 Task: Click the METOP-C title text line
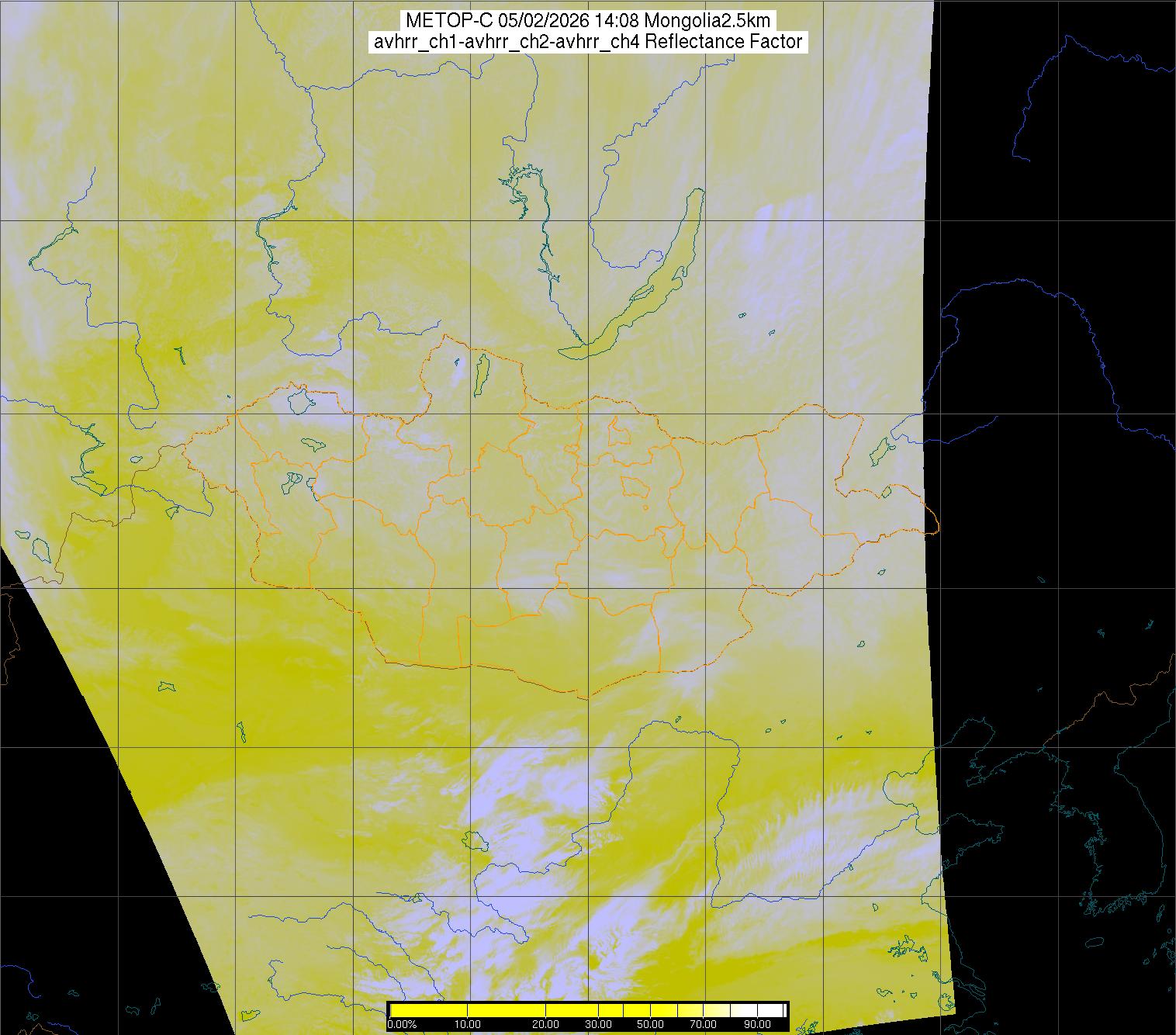pos(589,20)
